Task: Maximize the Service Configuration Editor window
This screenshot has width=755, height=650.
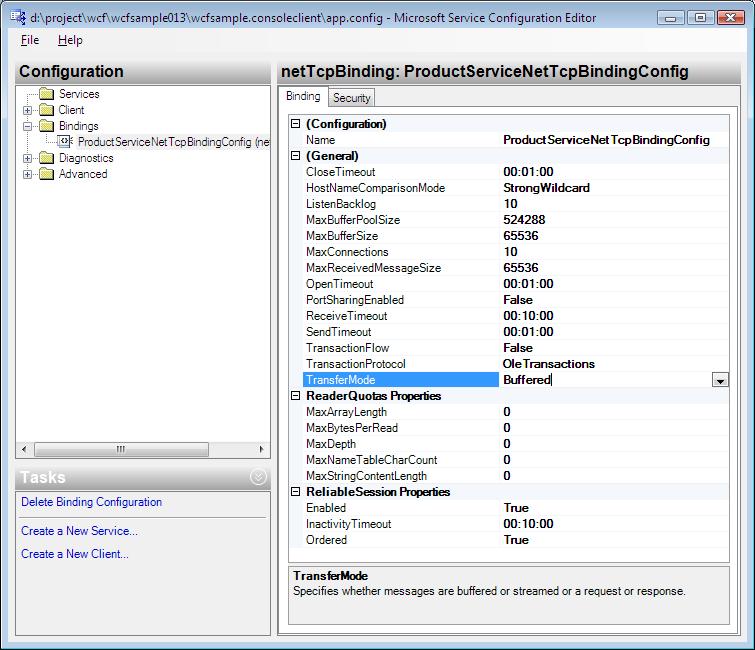Action: (x=700, y=18)
